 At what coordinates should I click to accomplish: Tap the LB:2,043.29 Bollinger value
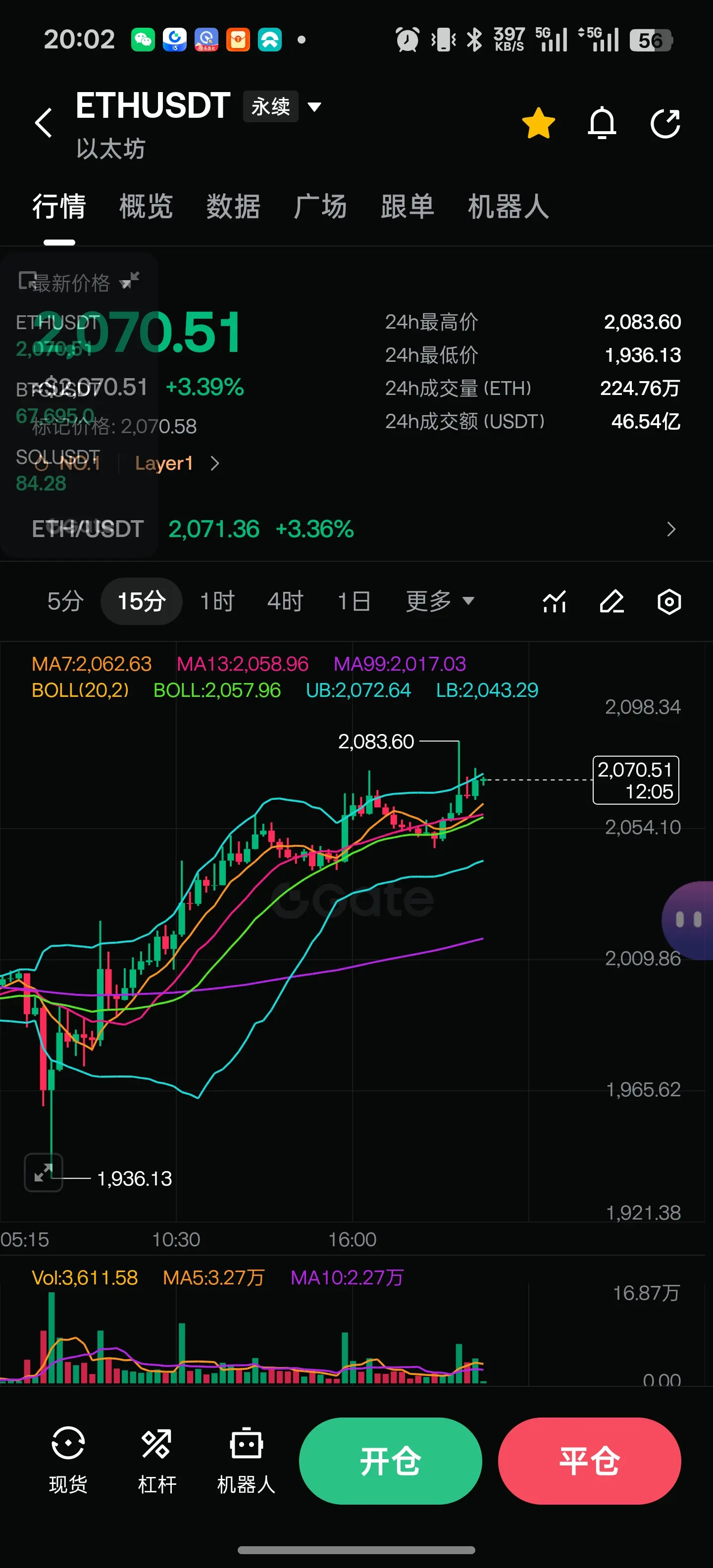coord(487,690)
